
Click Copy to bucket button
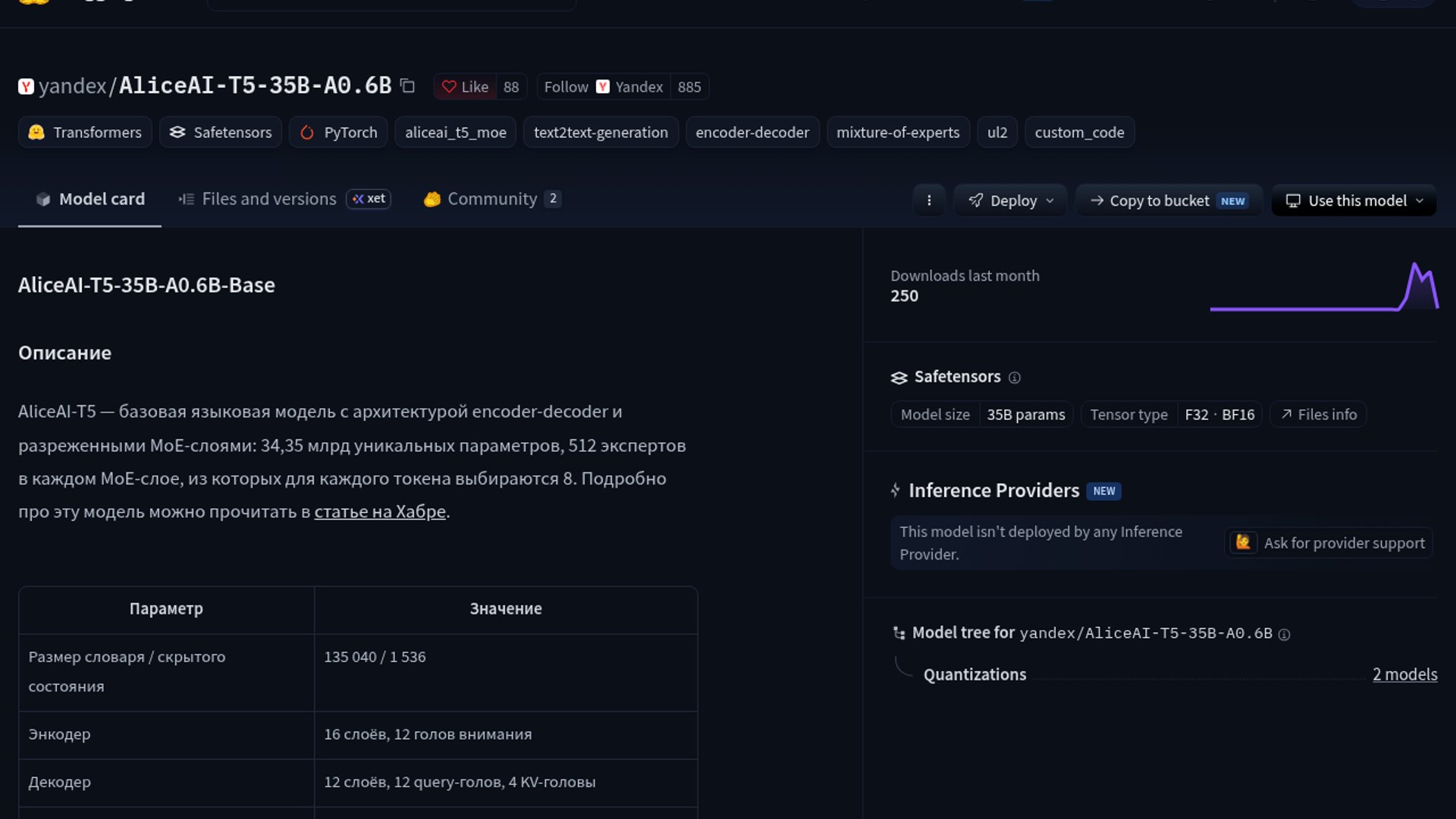pos(1169,200)
